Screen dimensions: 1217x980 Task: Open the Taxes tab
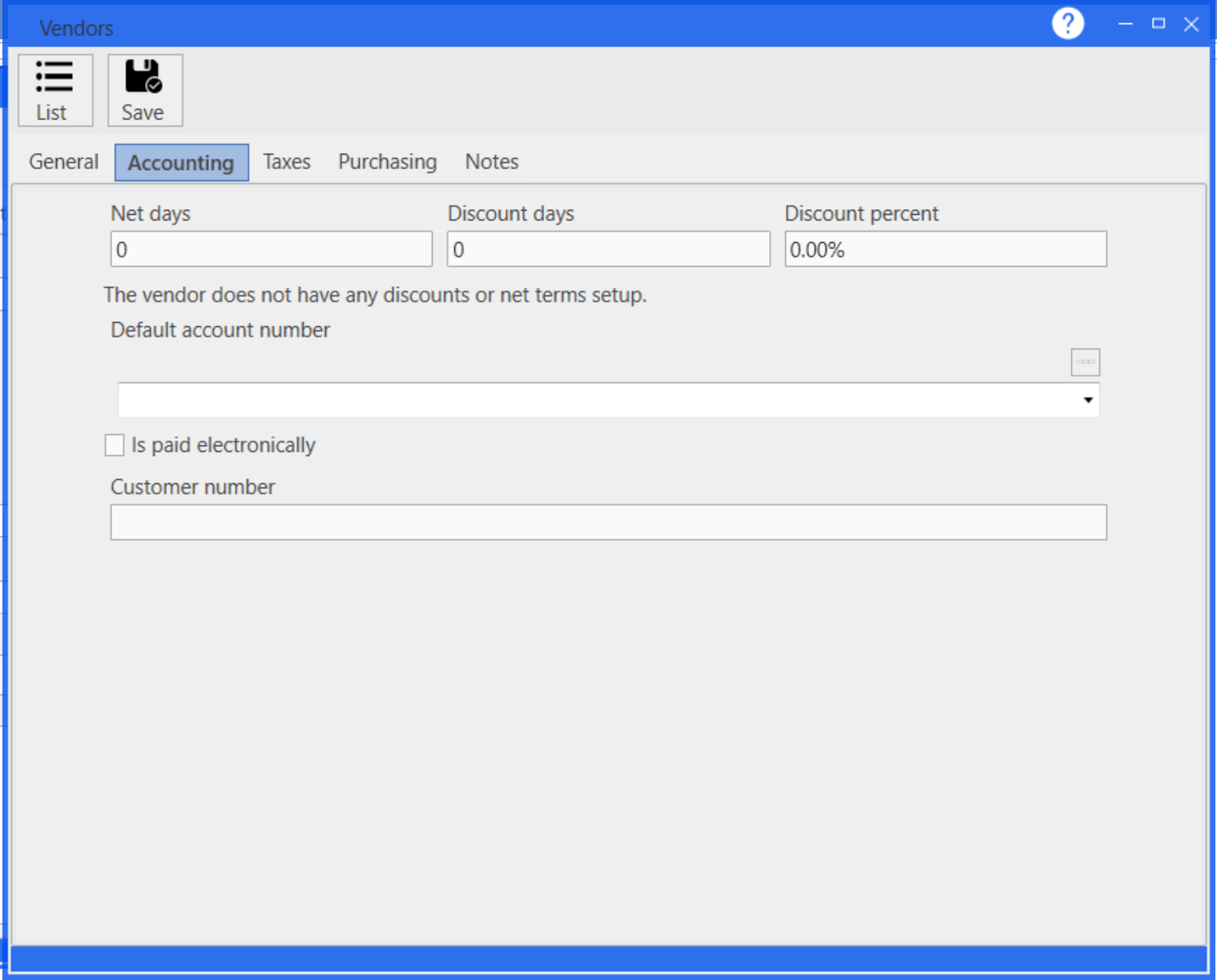tap(287, 162)
